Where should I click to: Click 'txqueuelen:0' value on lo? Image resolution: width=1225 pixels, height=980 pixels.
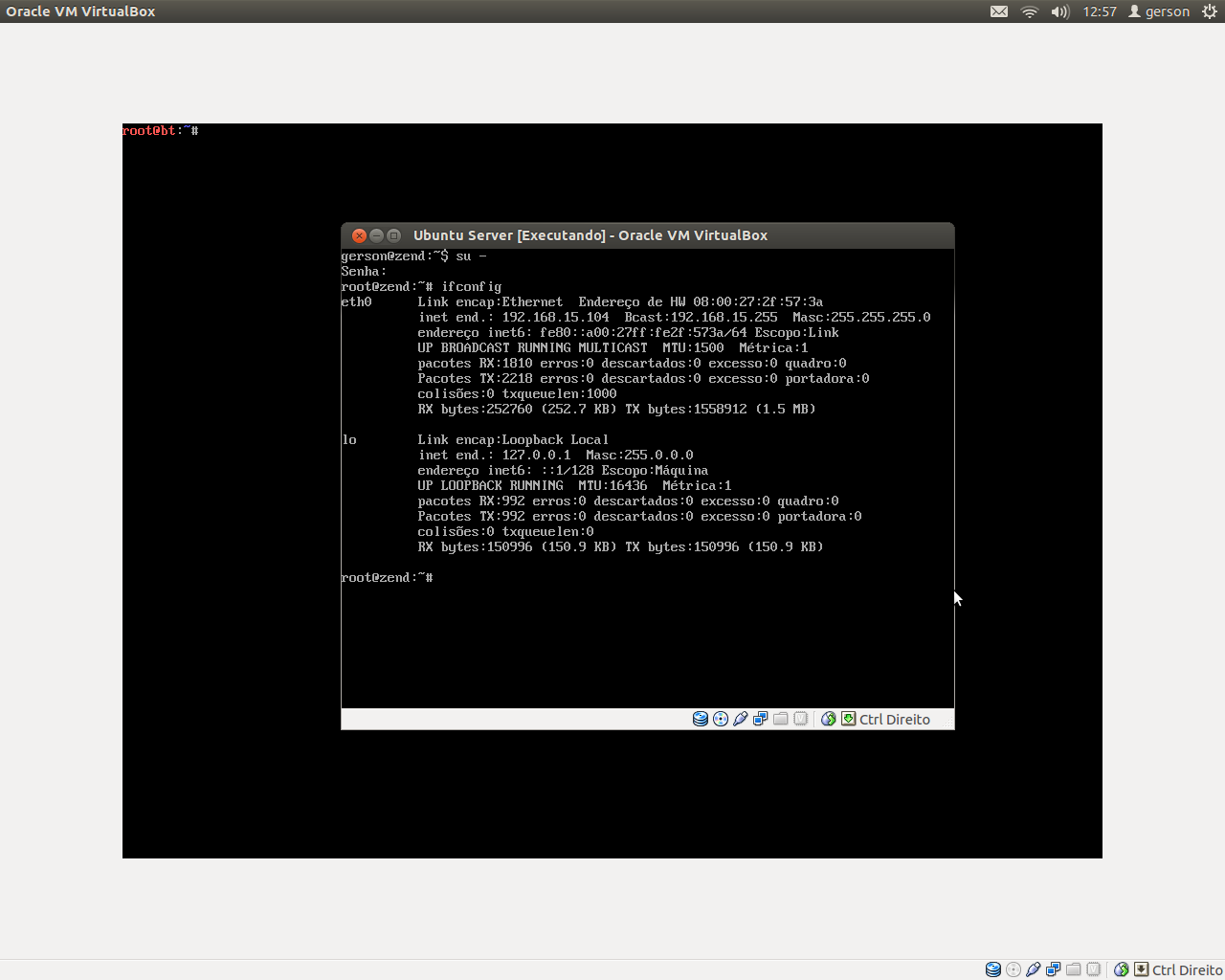[547, 532]
